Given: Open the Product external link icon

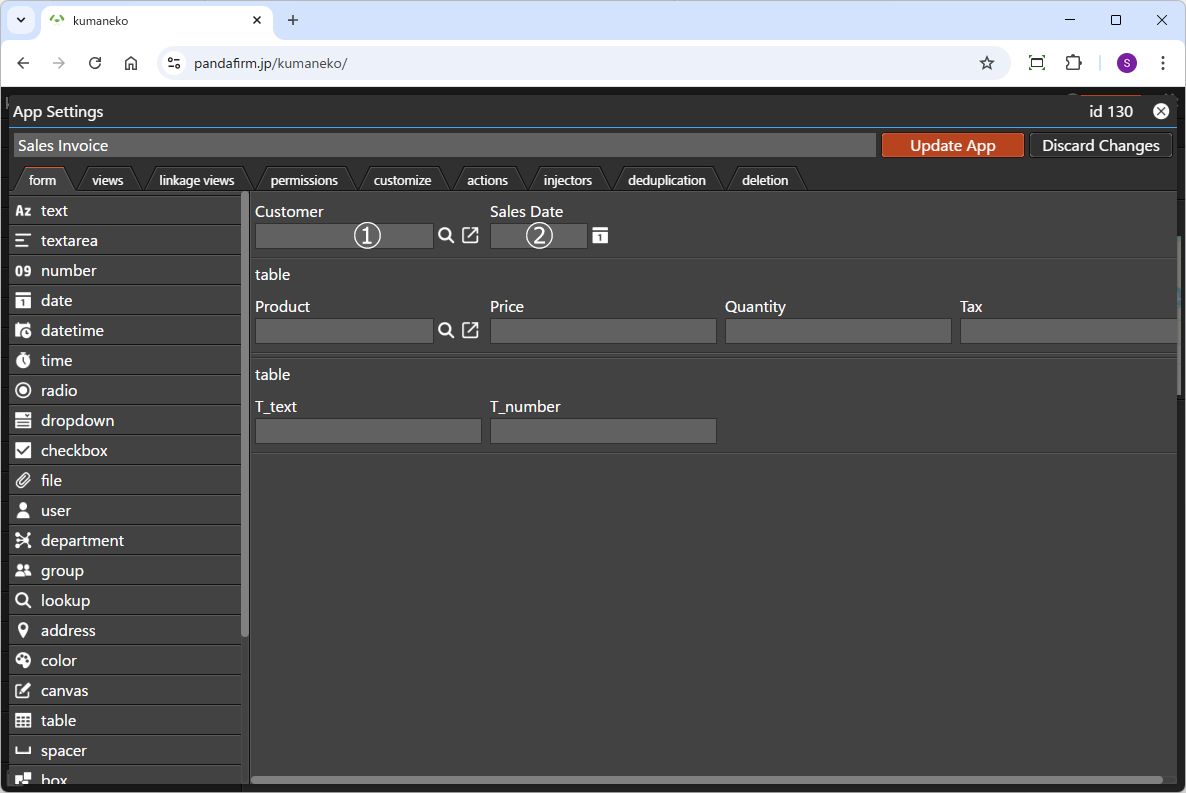Looking at the screenshot, I should tap(470, 331).
